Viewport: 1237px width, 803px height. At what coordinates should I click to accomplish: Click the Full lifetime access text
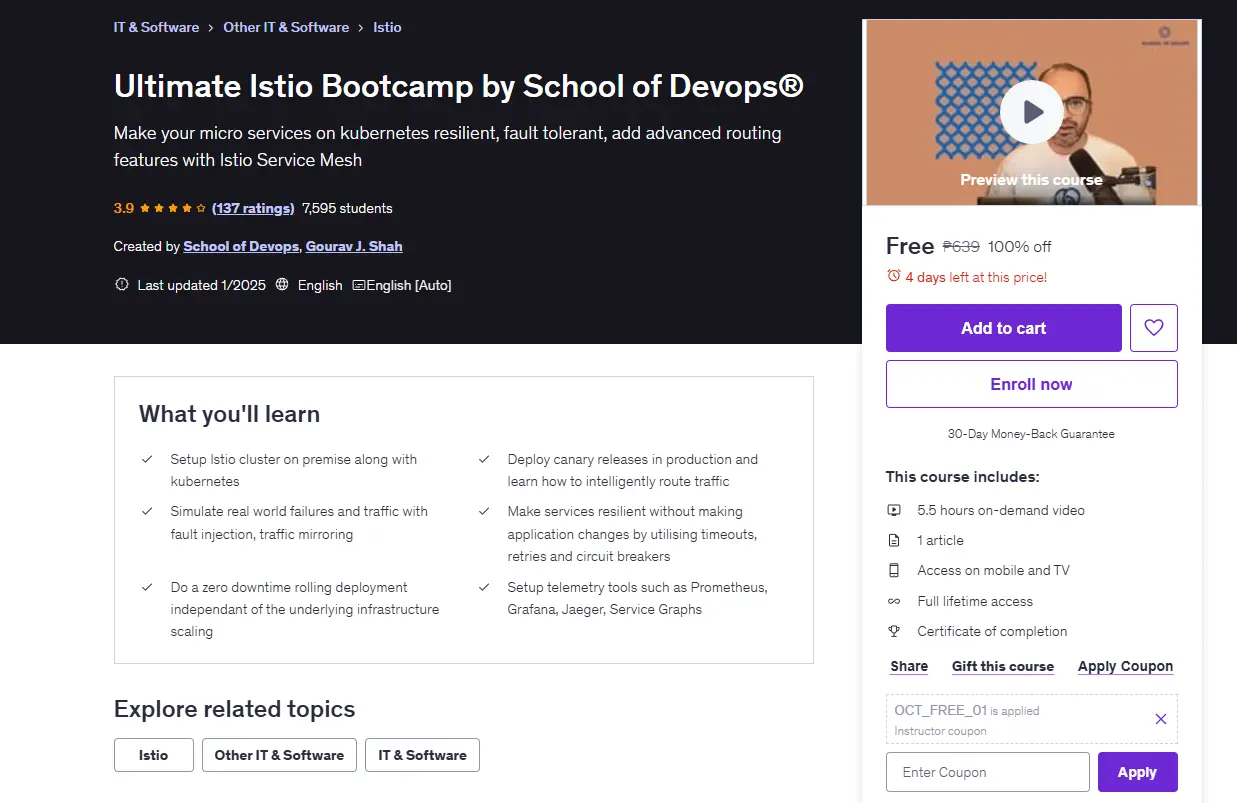tap(975, 601)
